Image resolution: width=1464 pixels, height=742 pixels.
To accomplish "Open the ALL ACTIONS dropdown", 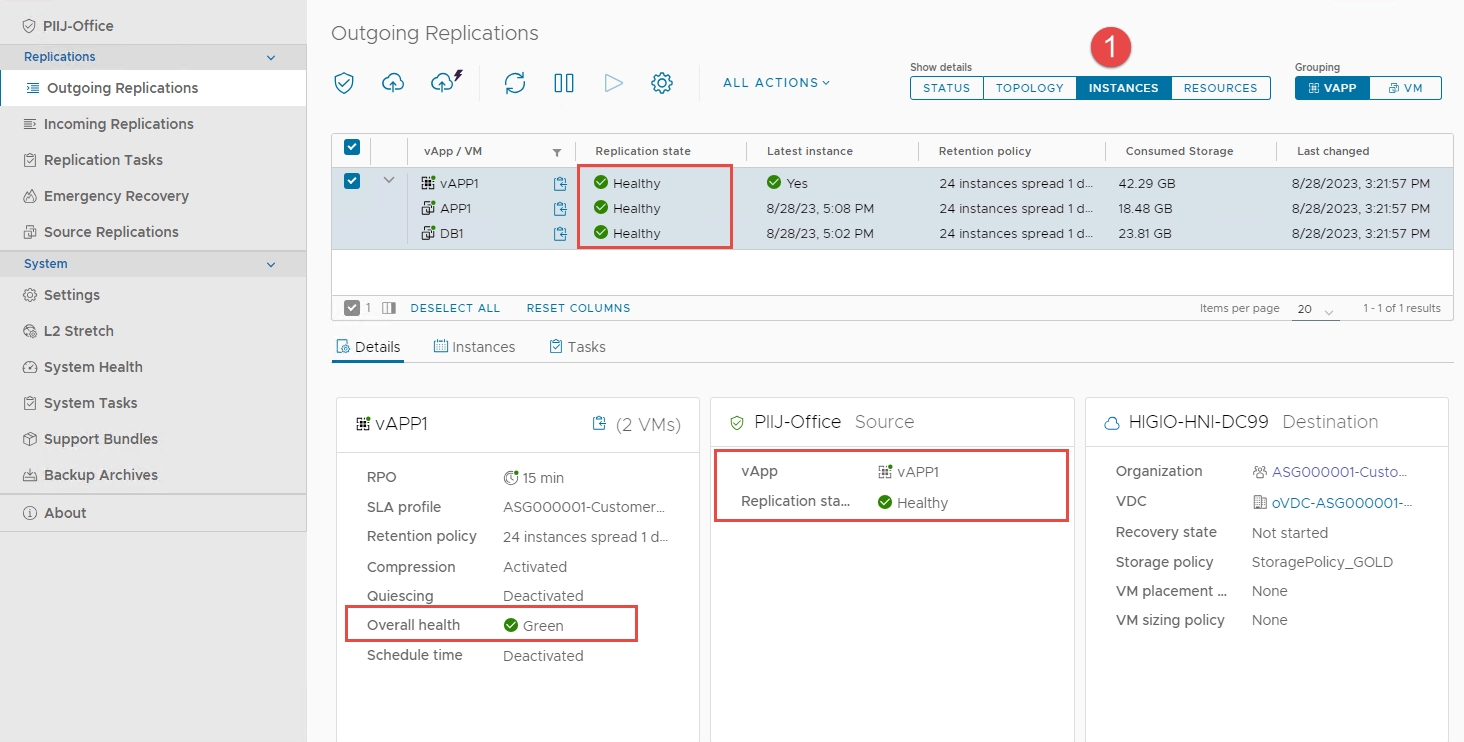I will [x=776, y=83].
